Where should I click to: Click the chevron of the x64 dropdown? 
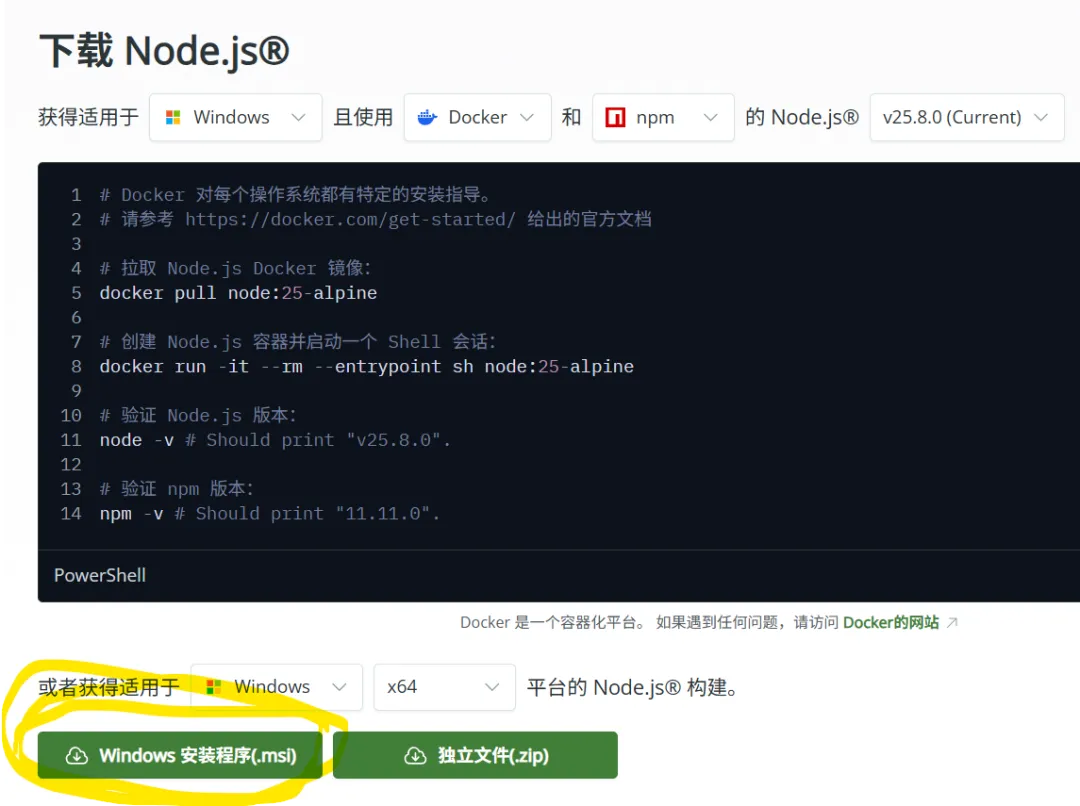click(x=492, y=687)
